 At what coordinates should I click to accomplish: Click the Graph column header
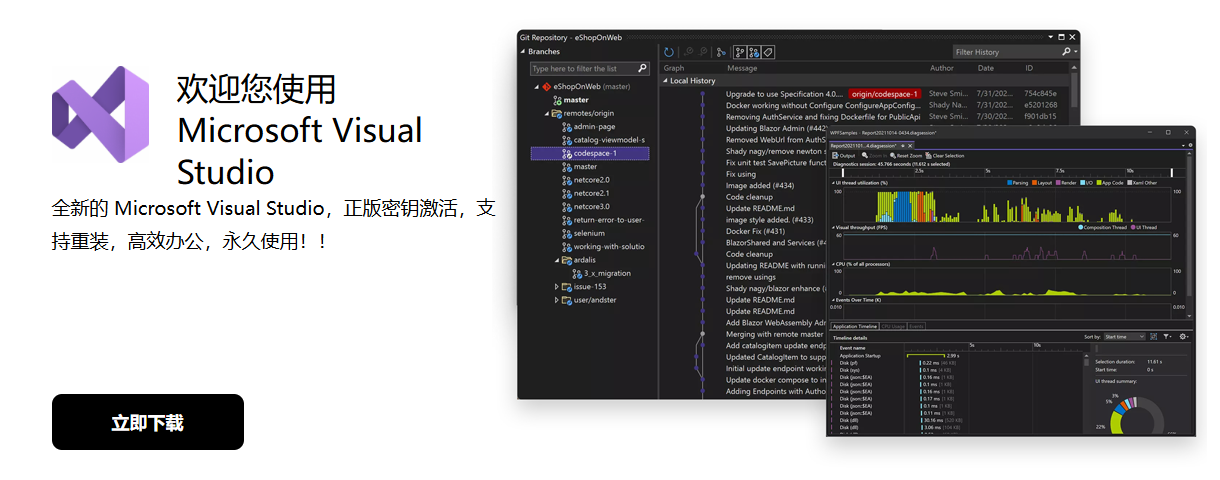point(674,68)
